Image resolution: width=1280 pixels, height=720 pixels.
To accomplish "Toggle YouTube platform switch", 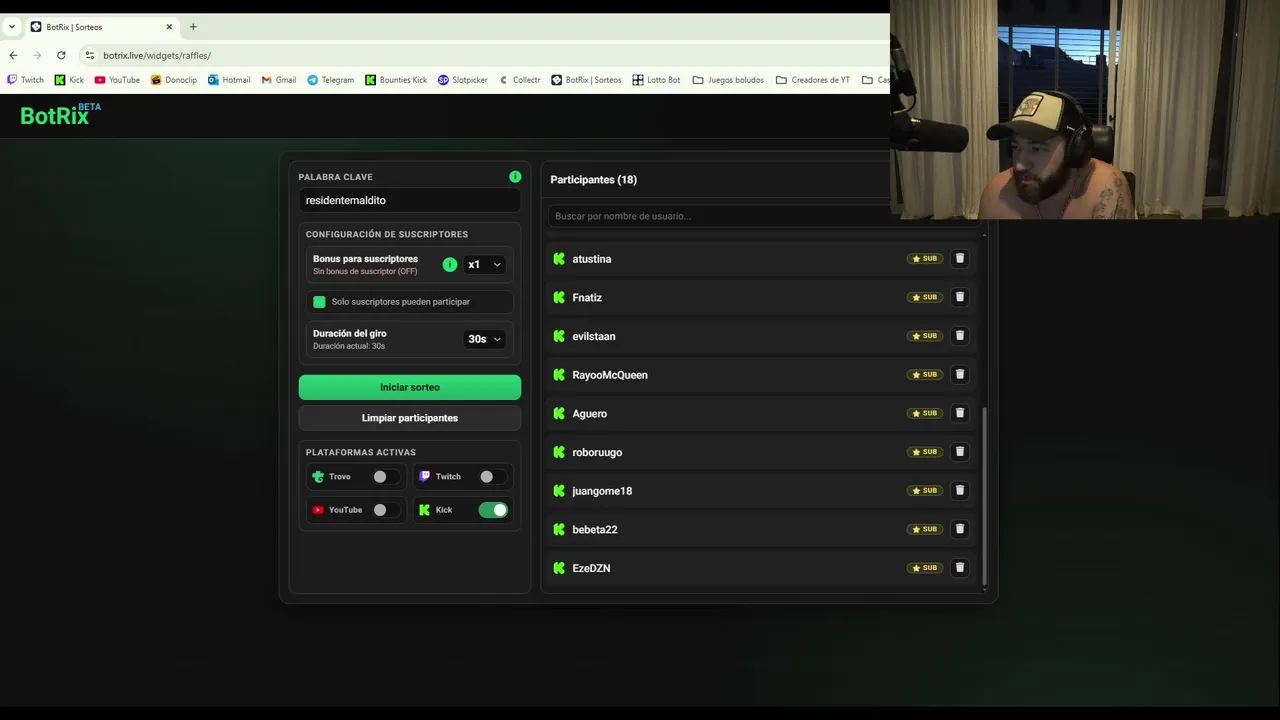I will point(385,510).
